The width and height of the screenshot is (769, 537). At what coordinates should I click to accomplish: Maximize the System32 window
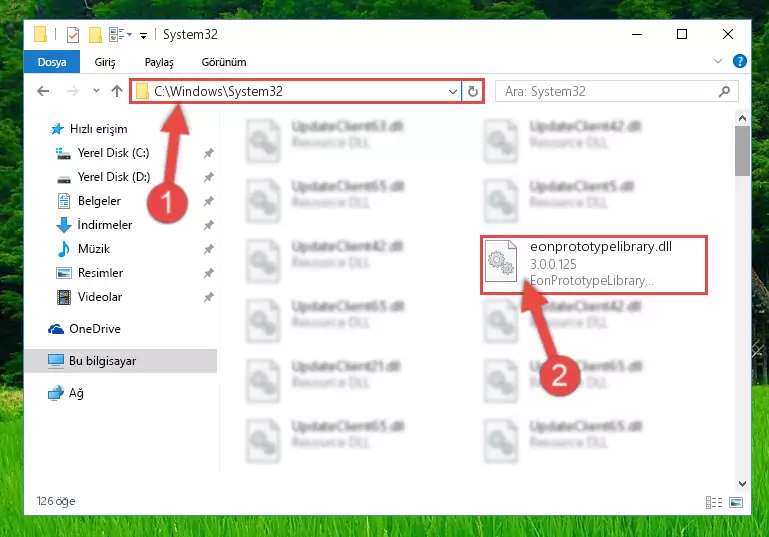[x=682, y=34]
